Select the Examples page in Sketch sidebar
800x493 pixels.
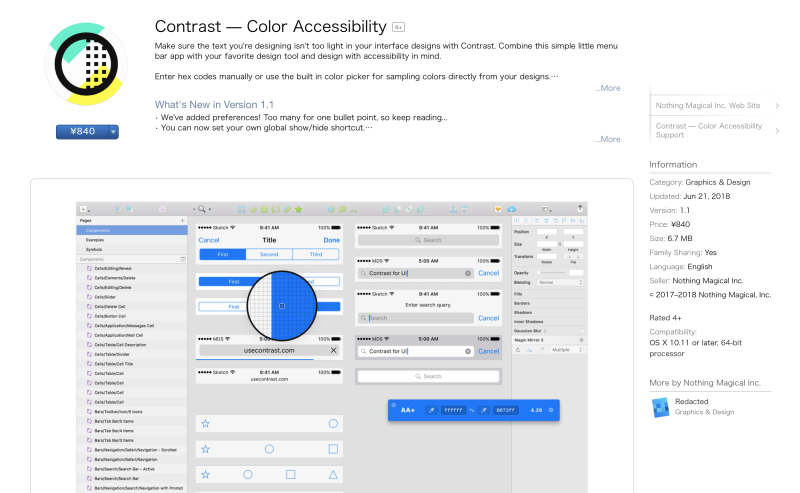pyautogui.click(x=132, y=240)
